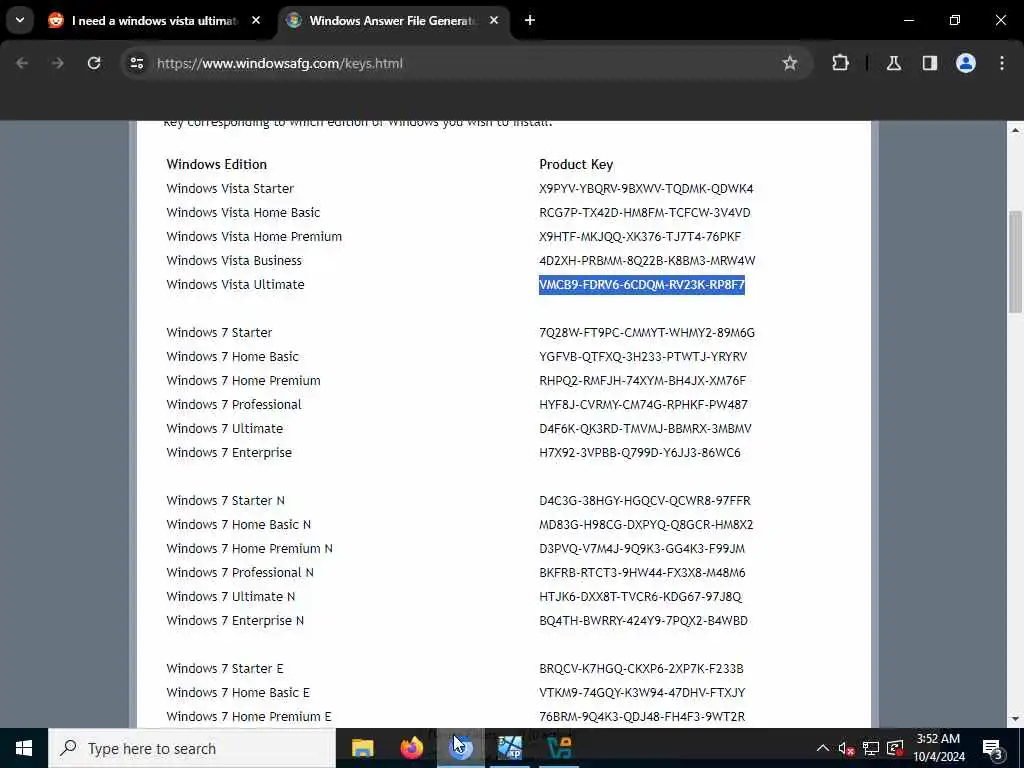
Task: Select the Windows Answer File Generator tab
Action: [x=392, y=21]
